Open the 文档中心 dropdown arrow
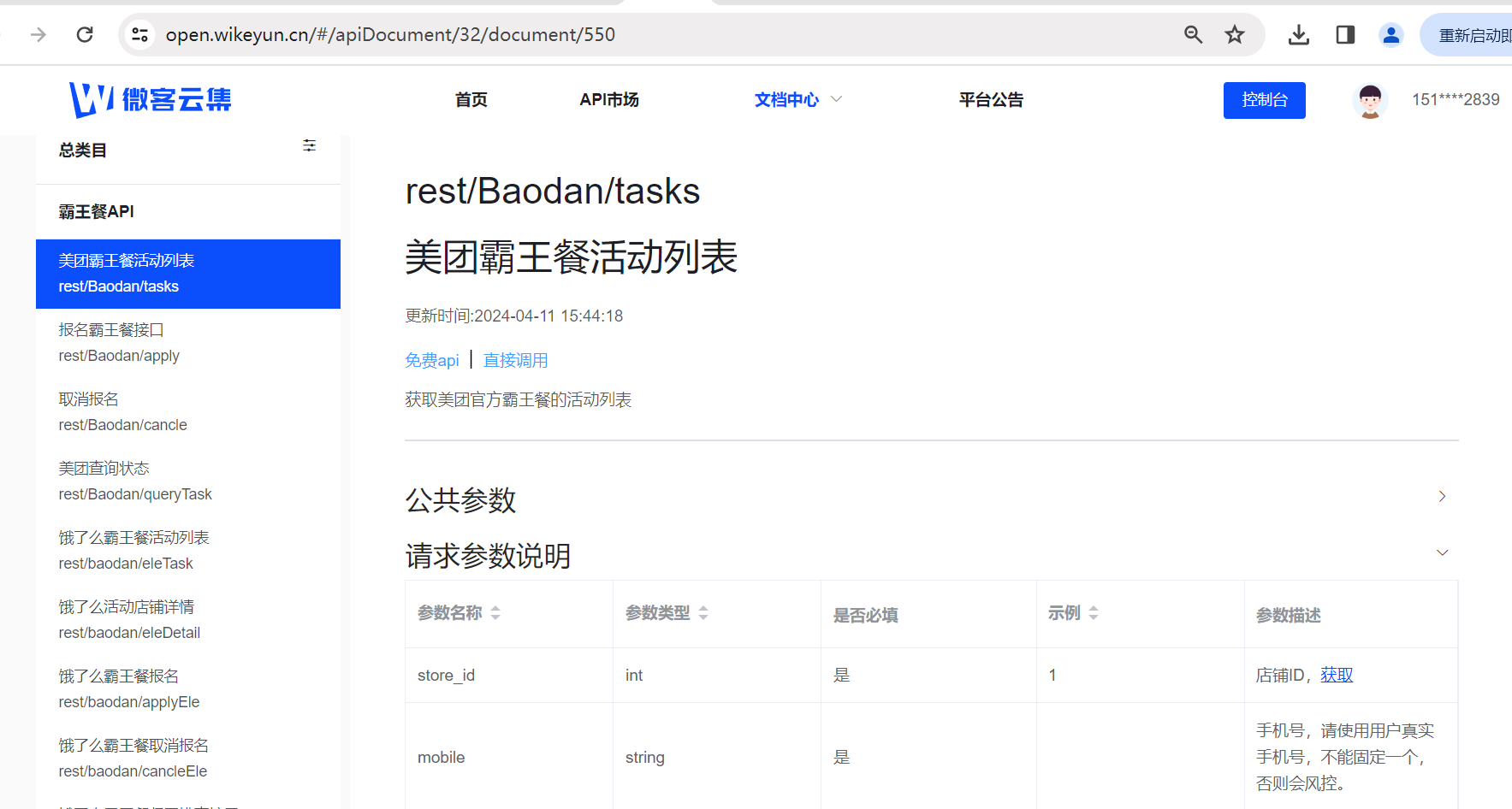1512x809 pixels. (837, 99)
